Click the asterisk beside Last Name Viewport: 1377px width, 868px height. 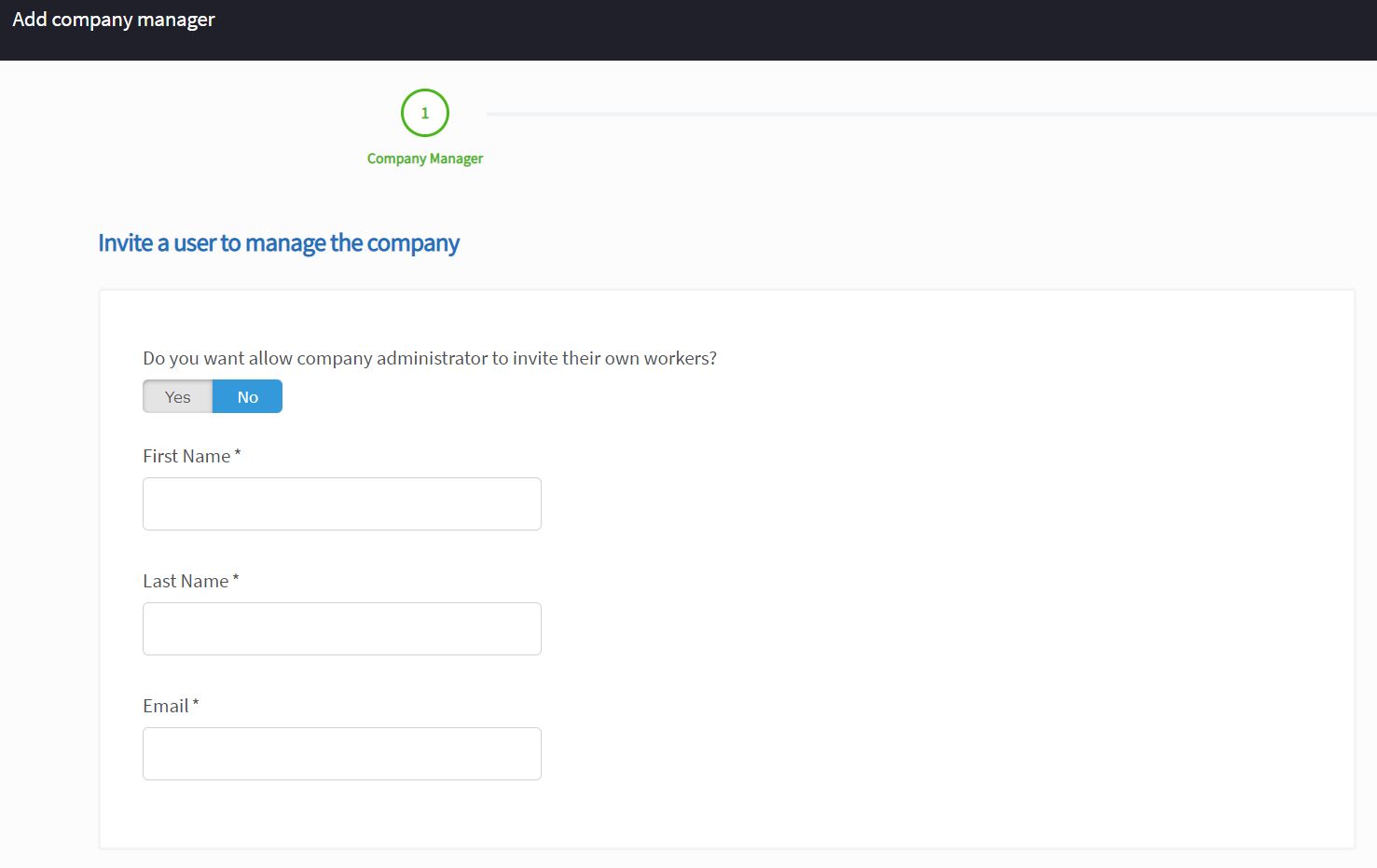236,579
